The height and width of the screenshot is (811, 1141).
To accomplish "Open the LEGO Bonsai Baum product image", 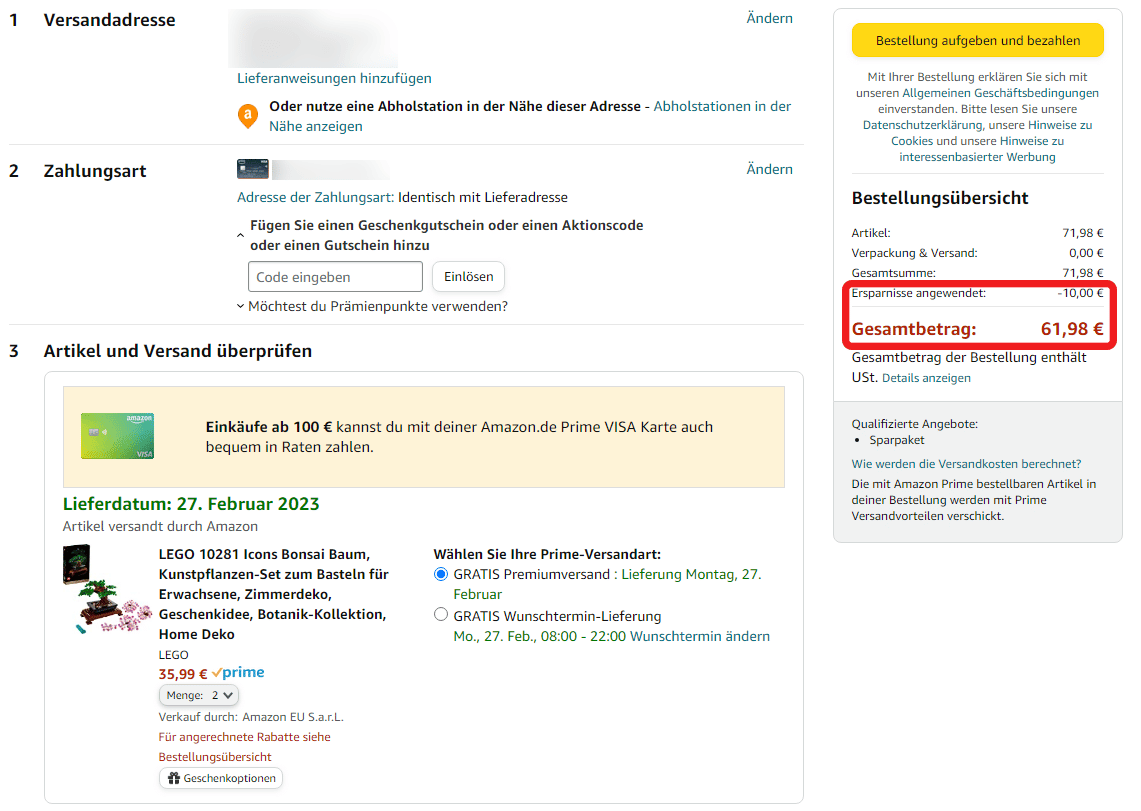I will click(x=106, y=589).
